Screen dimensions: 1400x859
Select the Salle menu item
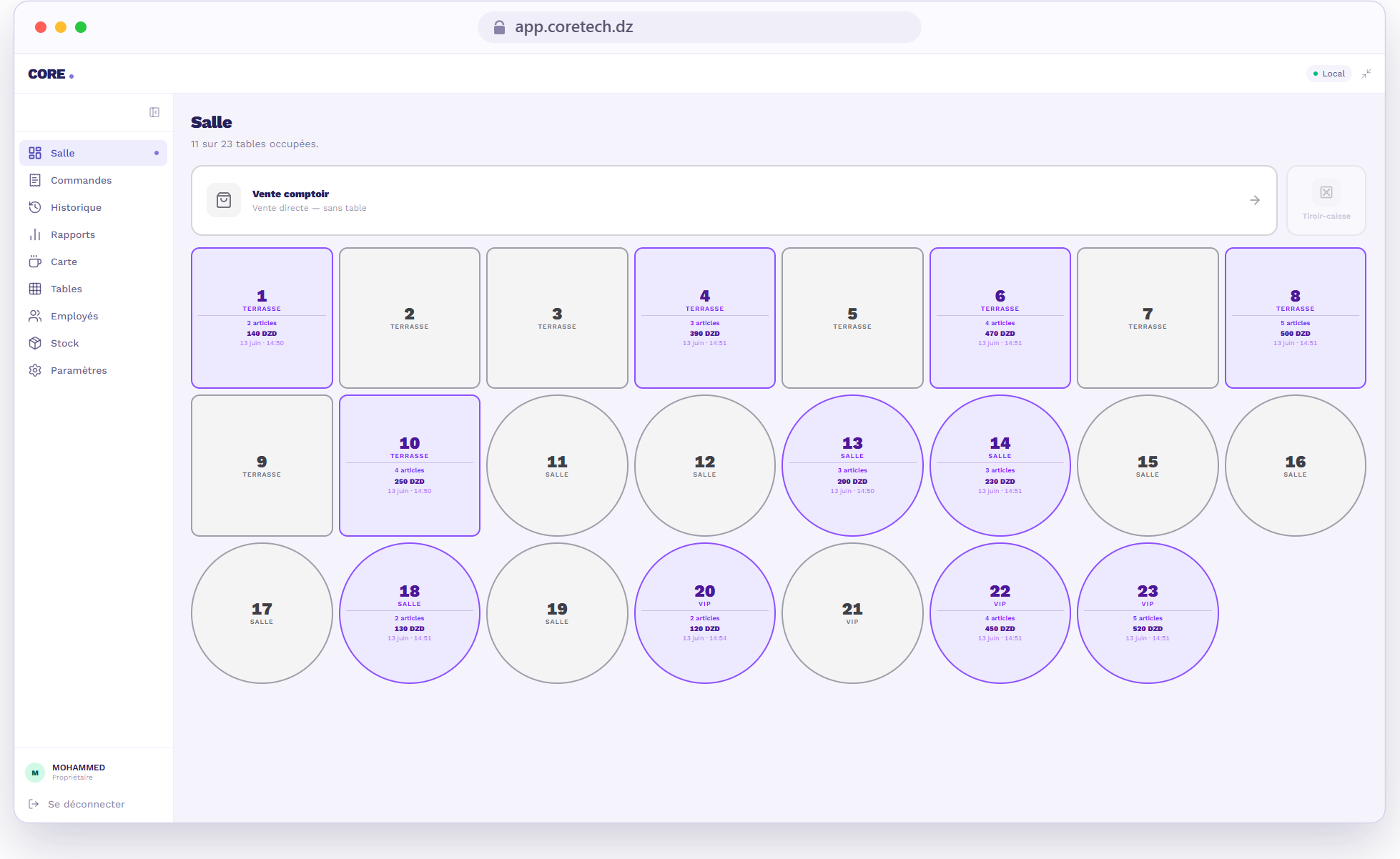pyautogui.click(x=93, y=153)
